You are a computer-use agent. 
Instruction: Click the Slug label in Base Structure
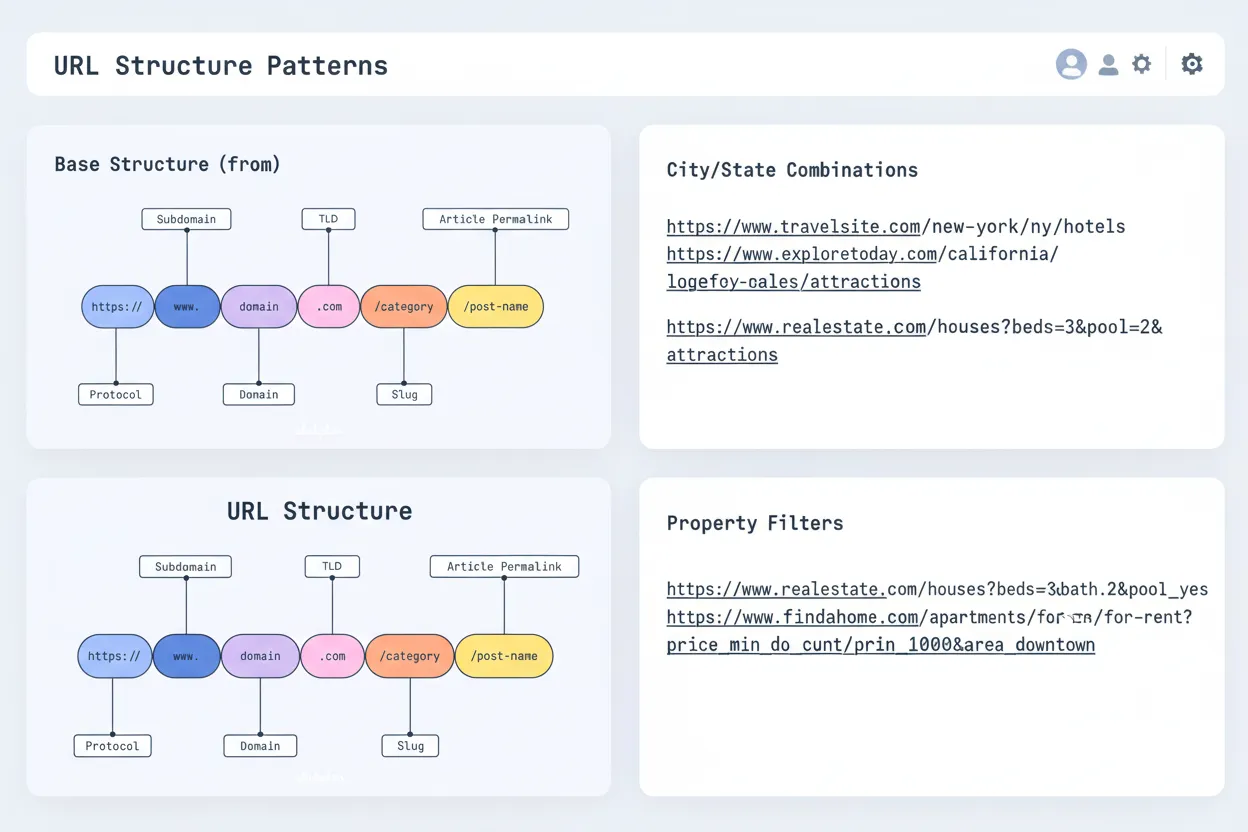404,394
